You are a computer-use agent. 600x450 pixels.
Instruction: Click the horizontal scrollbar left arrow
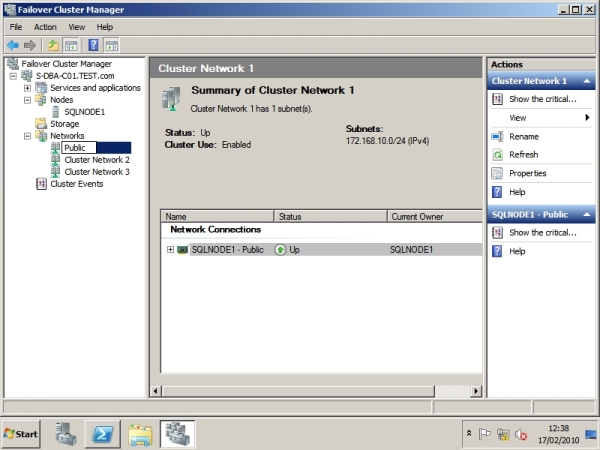coord(155,391)
